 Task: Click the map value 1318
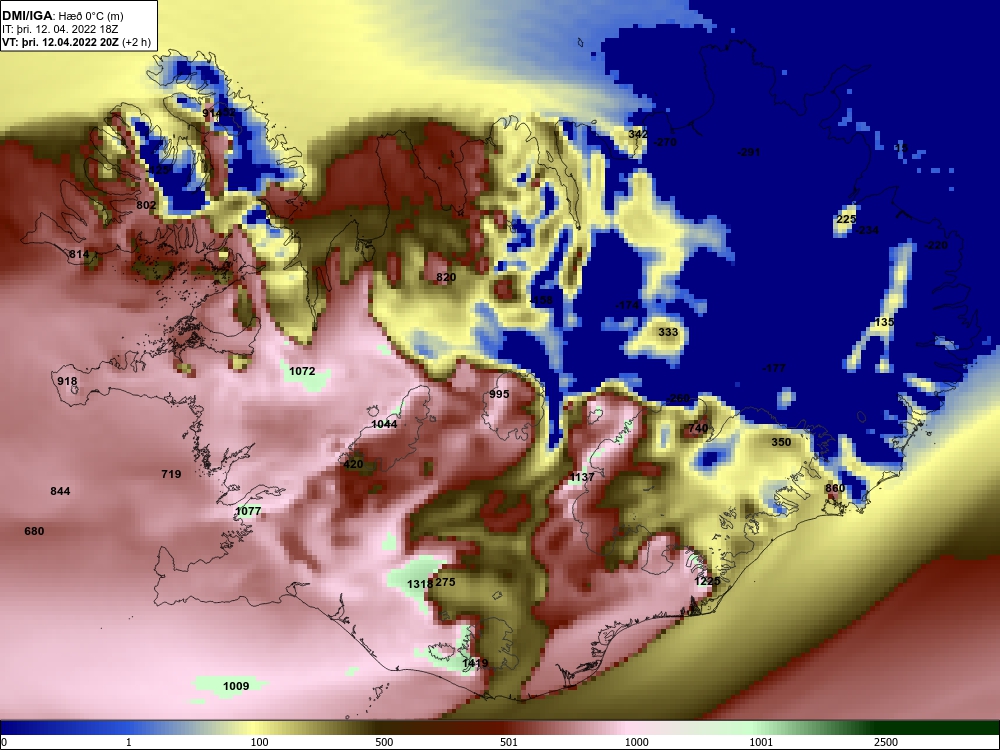point(420,584)
